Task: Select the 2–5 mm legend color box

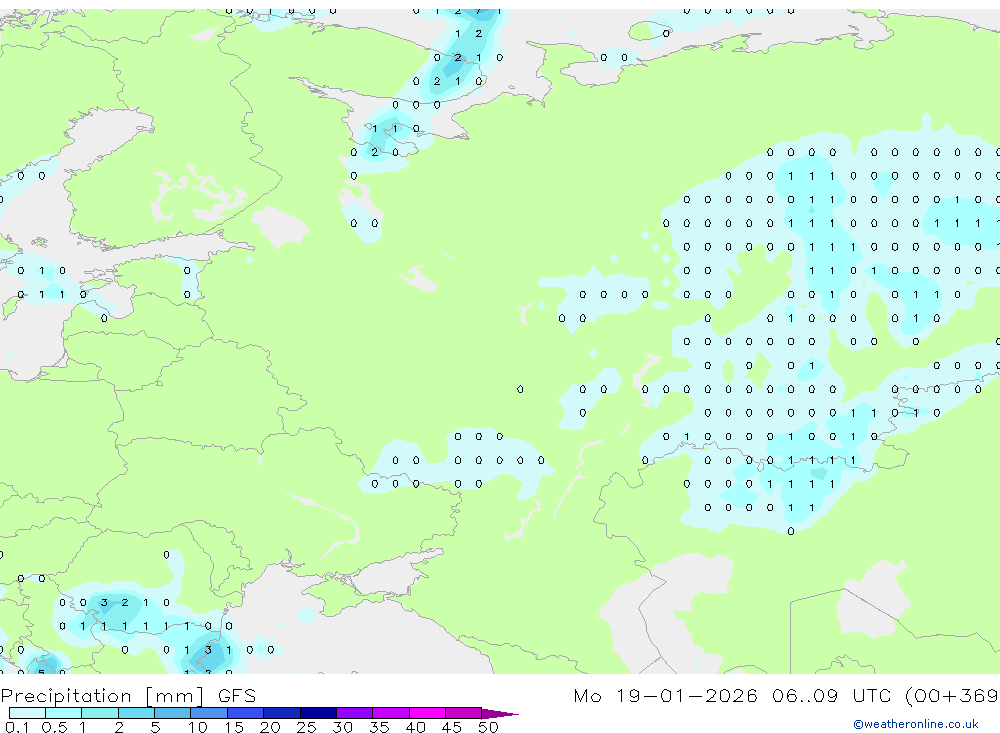Action: coord(136,713)
